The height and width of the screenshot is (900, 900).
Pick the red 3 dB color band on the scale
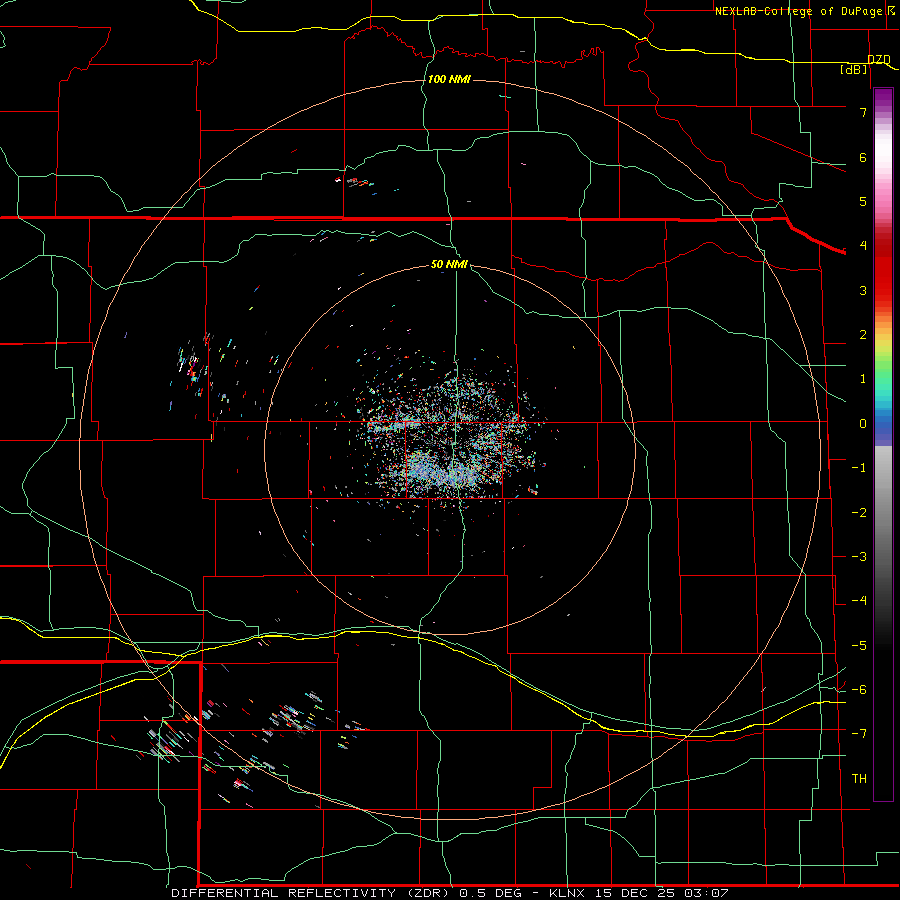883,290
